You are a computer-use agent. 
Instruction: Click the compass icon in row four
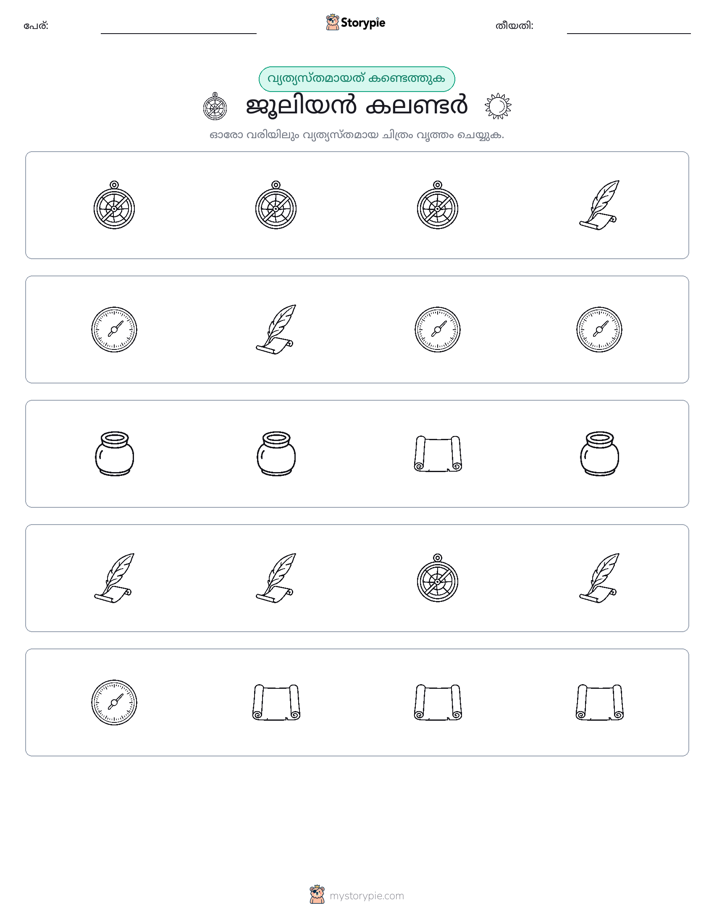coord(438,578)
